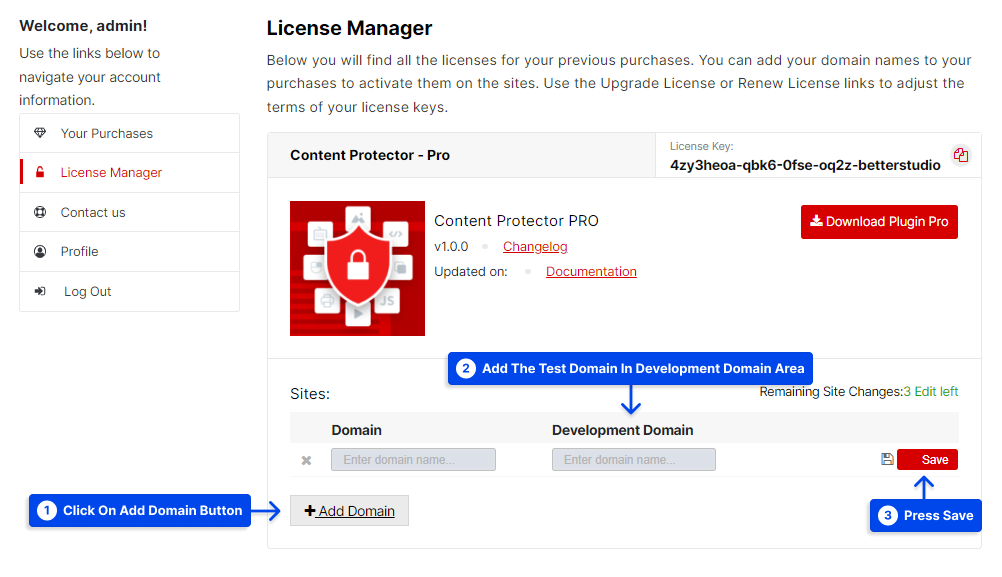The image size is (1002, 577).
Task: Select the license key text 4zy3heoa-qbk6-0fse-oq2z-betterstudio
Action: 805,165
